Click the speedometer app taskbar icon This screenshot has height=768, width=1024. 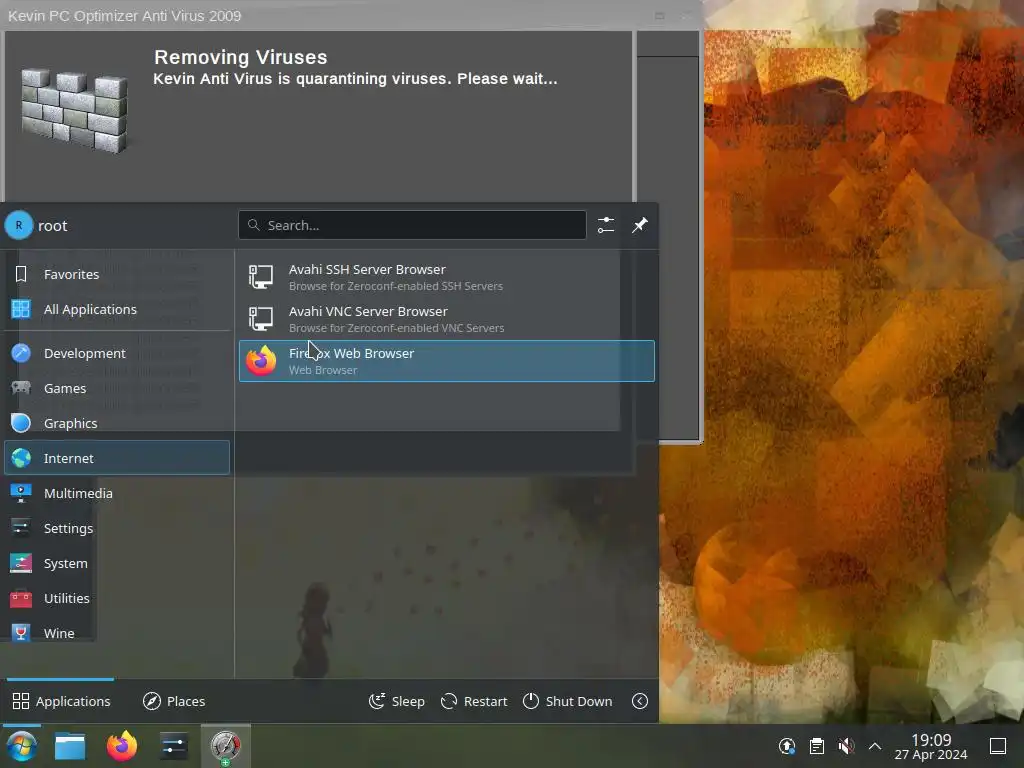pos(225,746)
